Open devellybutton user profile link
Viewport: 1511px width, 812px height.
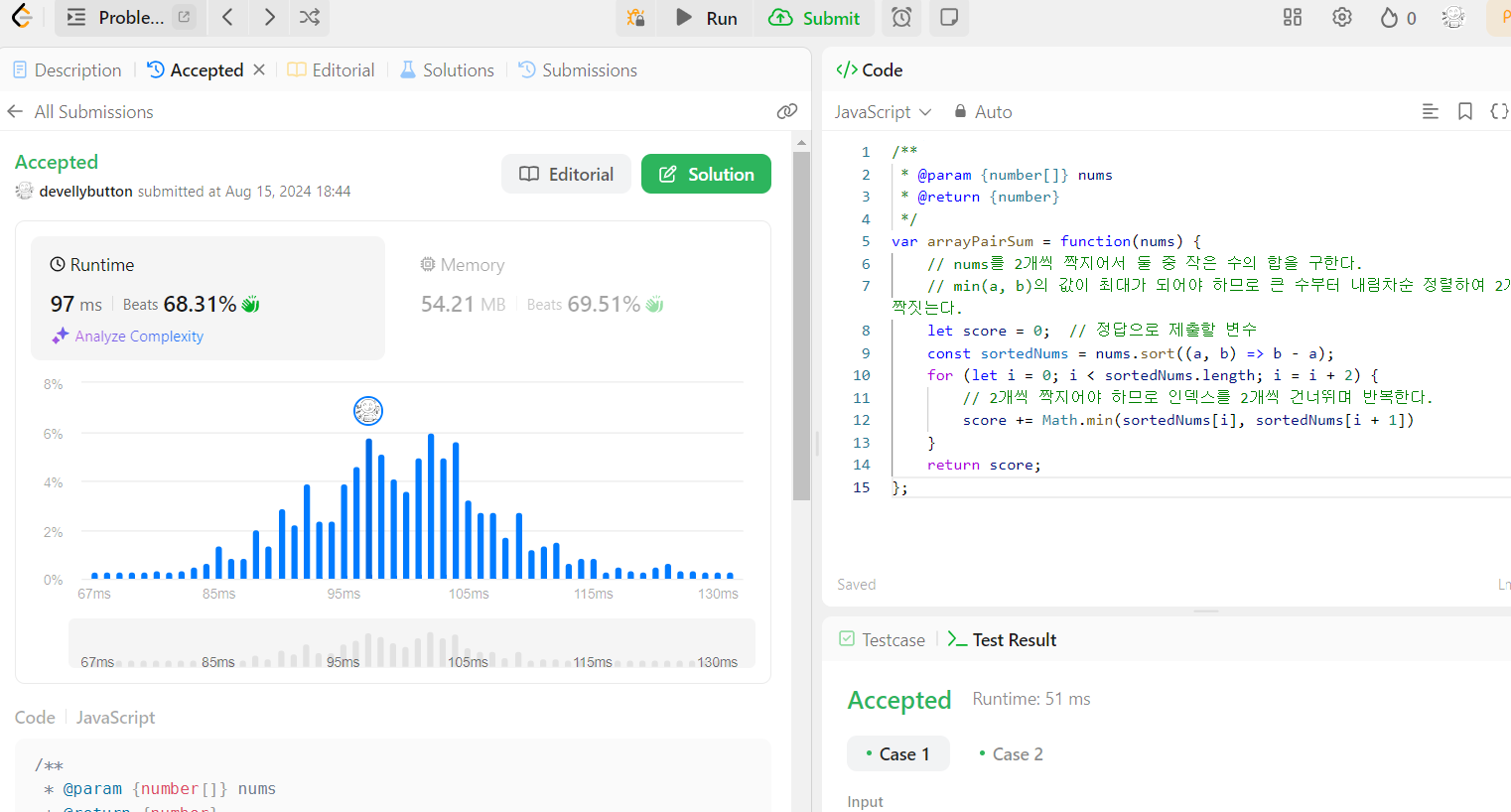click(86, 191)
